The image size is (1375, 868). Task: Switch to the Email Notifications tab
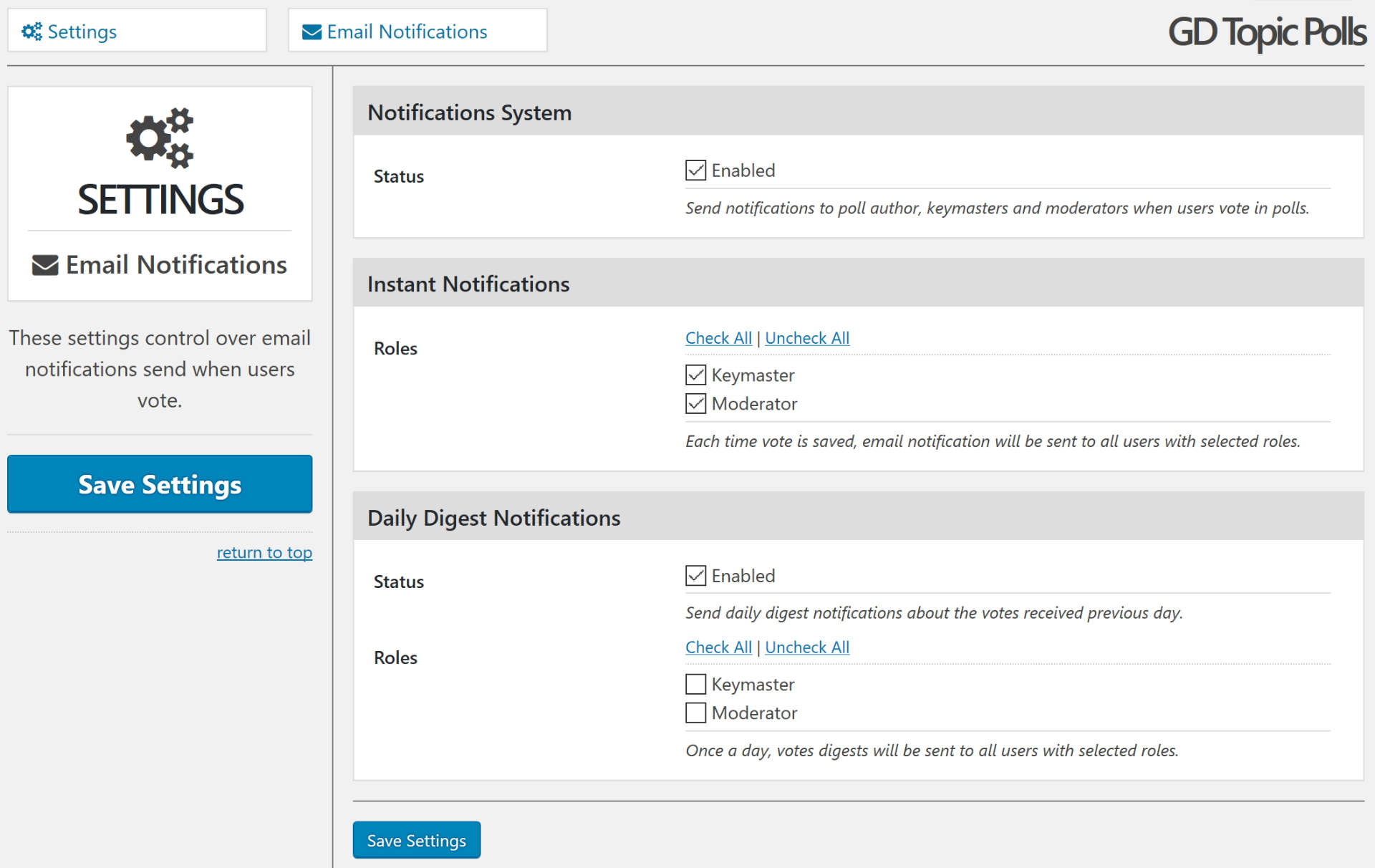[418, 31]
